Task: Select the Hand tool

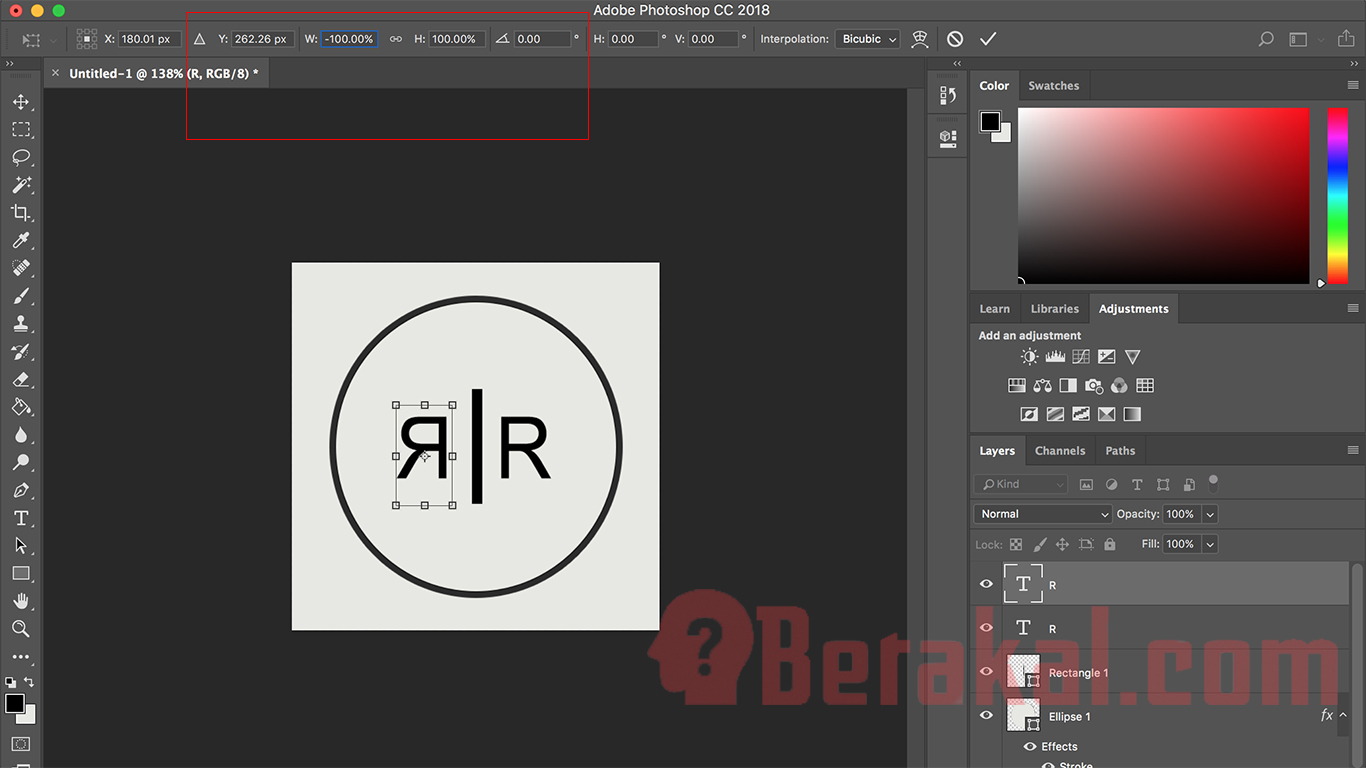Action: point(22,601)
